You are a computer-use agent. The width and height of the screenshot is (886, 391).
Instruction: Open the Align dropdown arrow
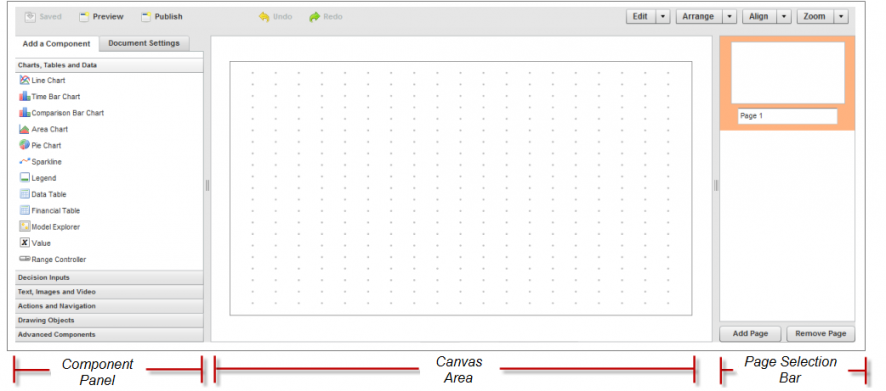[784, 17]
